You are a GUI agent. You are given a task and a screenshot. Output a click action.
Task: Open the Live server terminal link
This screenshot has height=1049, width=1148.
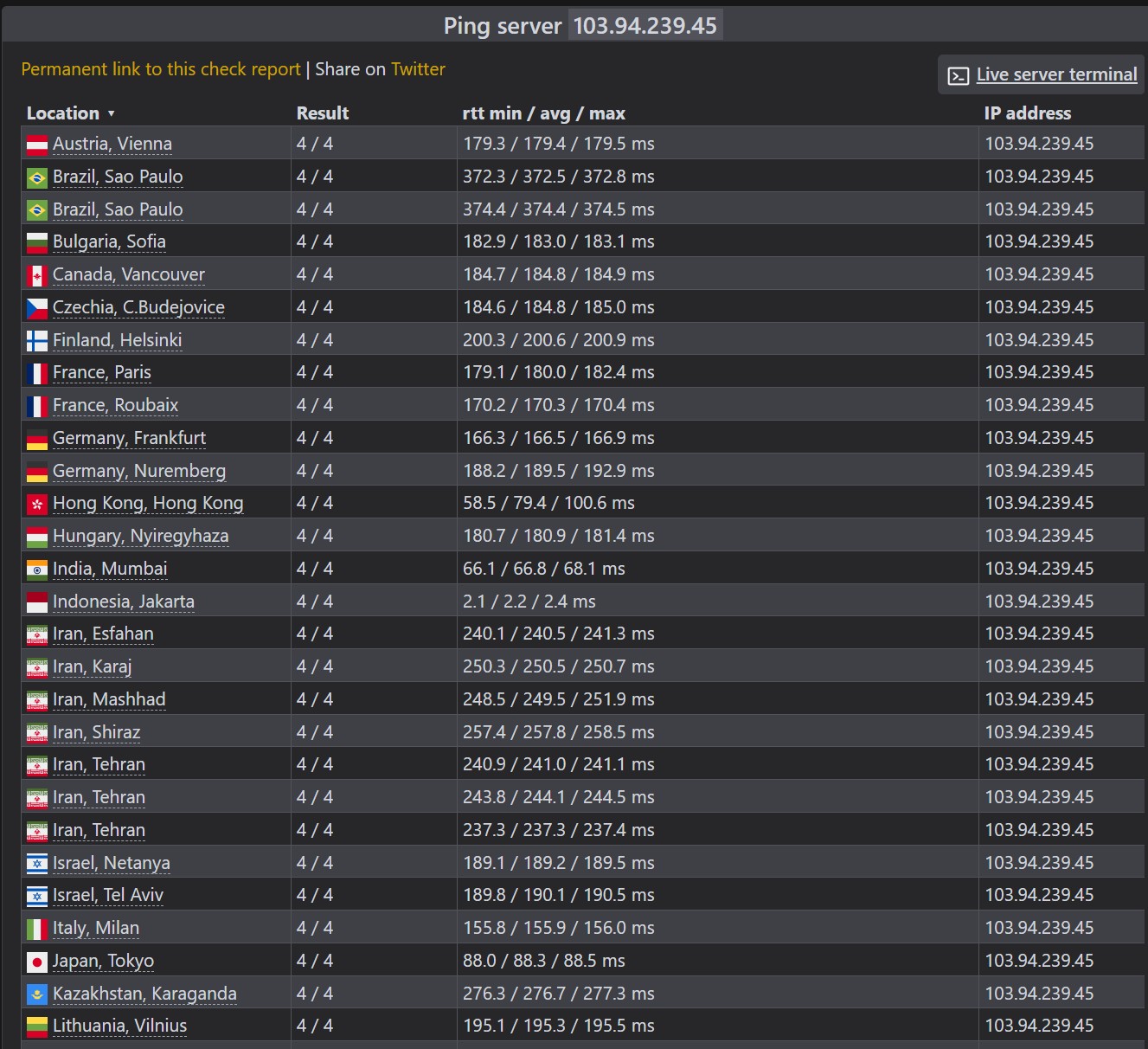point(1056,74)
